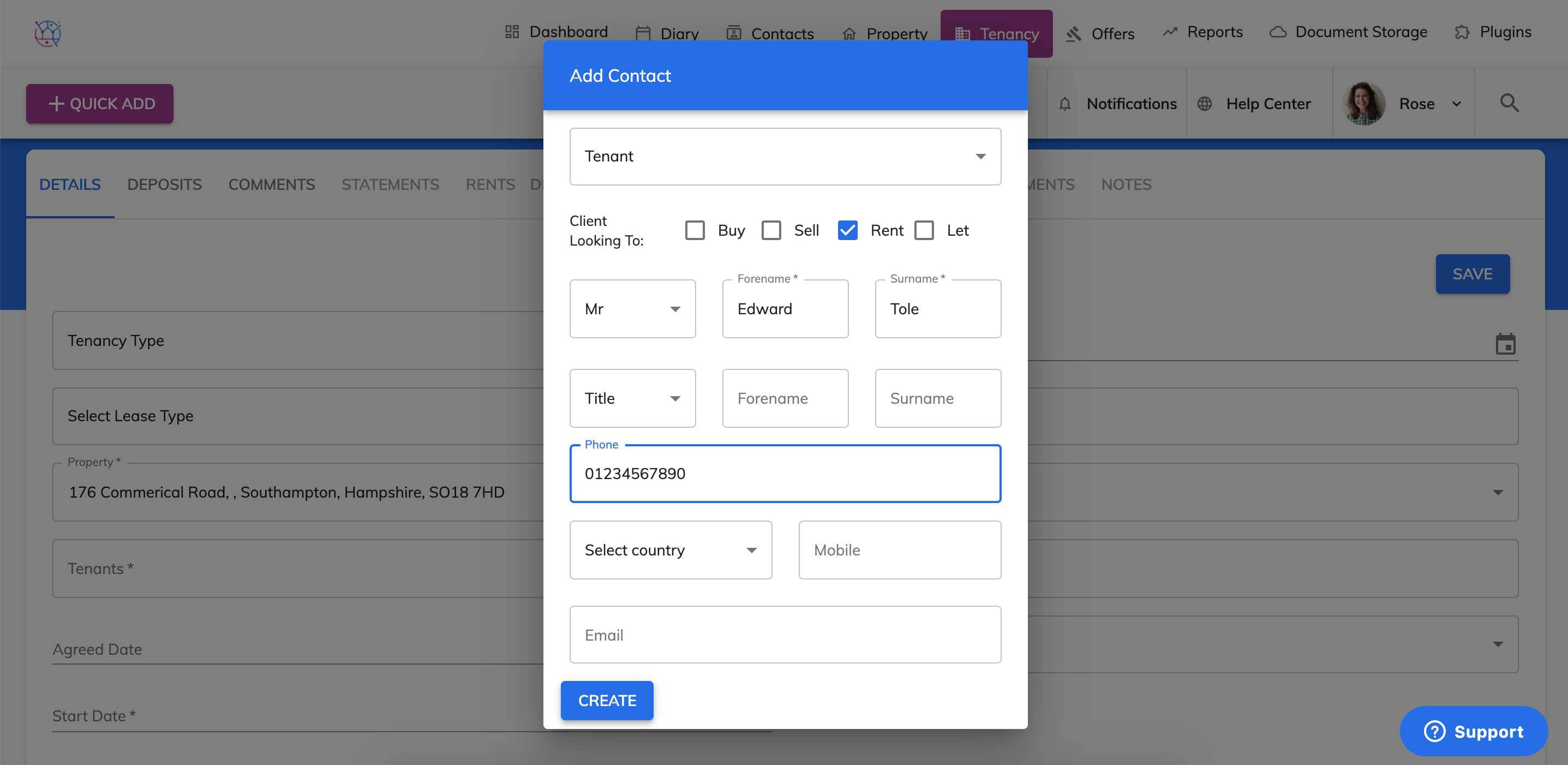The height and width of the screenshot is (765, 1568).
Task: Click Rose's profile avatar
Action: tap(1363, 104)
